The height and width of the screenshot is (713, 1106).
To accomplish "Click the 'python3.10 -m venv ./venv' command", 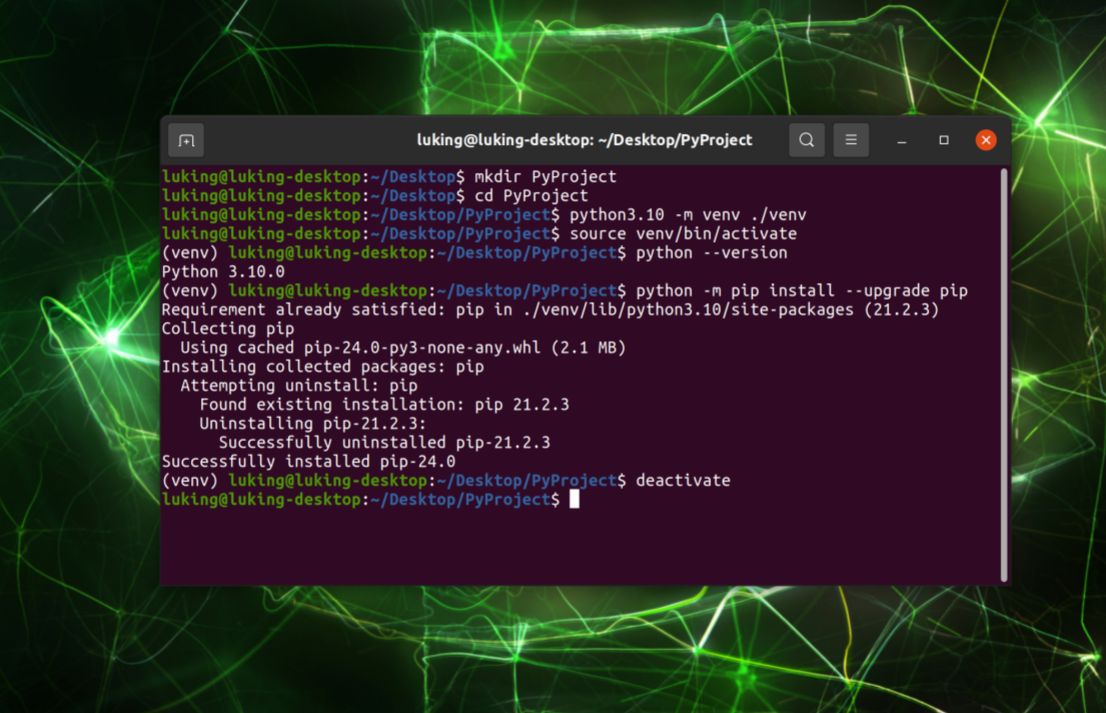I will pyautogui.click(x=688, y=214).
